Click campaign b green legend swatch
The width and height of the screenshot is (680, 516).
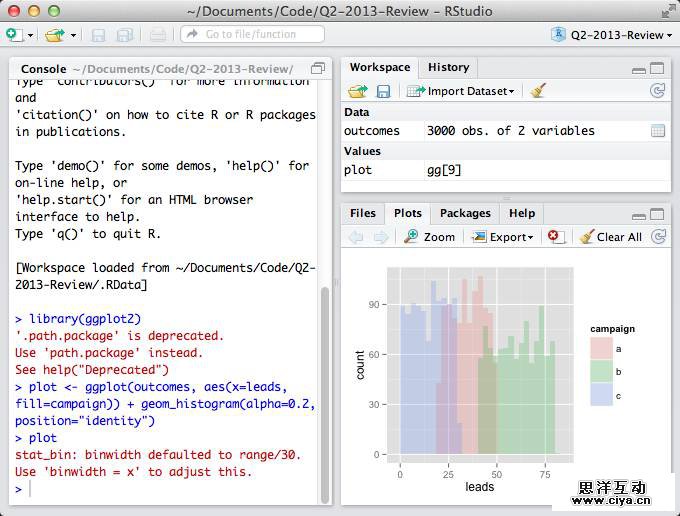pos(601,372)
